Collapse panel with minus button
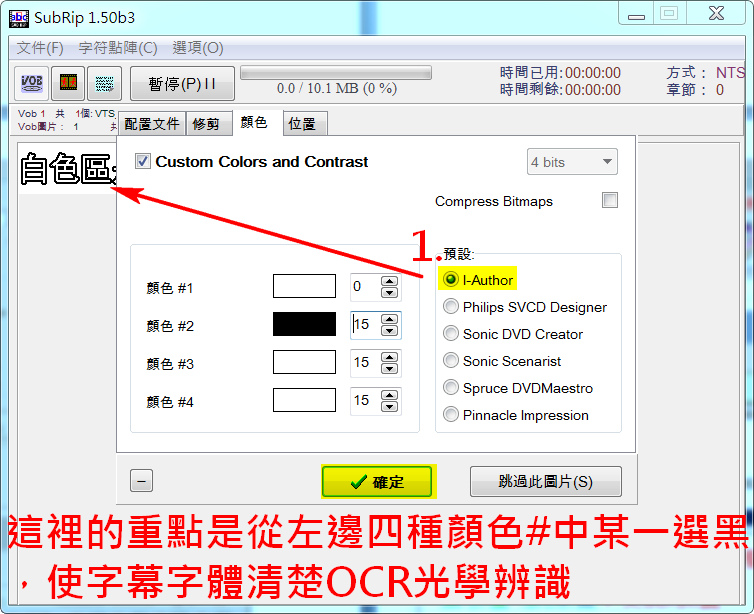Image resolution: width=754 pixels, height=614 pixels. click(141, 481)
